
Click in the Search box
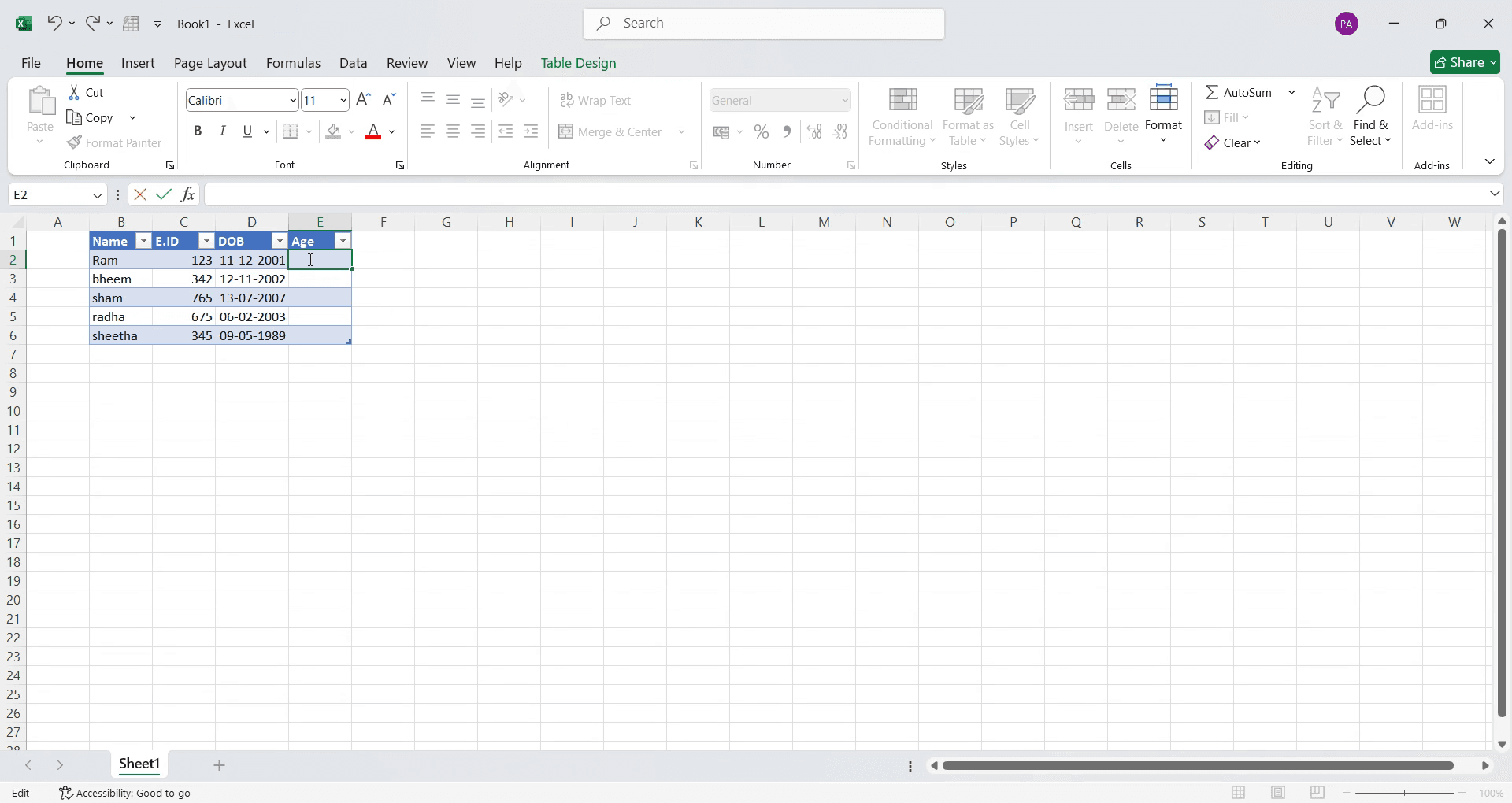[x=764, y=24]
